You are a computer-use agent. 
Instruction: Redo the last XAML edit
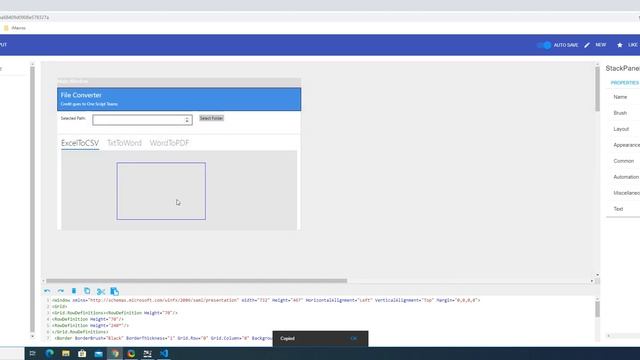tap(61, 291)
